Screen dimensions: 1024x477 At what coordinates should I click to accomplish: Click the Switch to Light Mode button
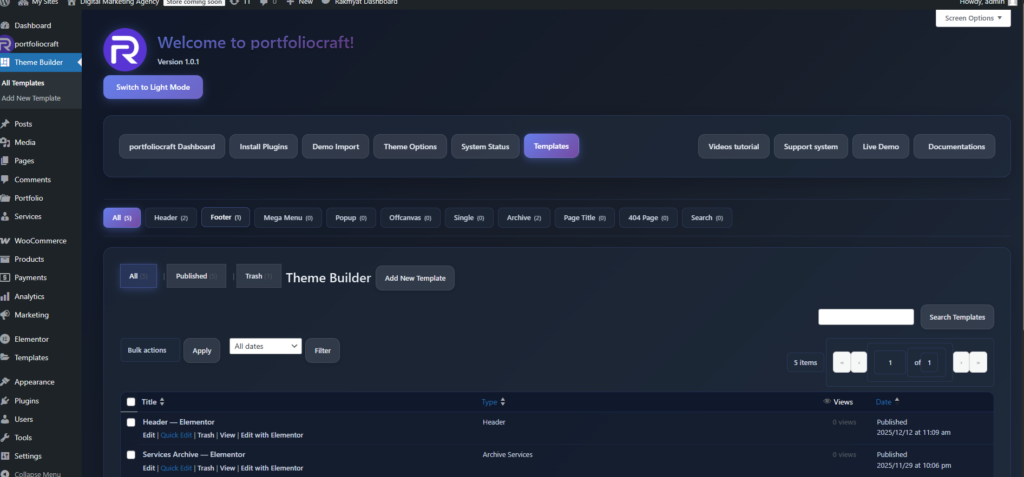pos(153,88)
